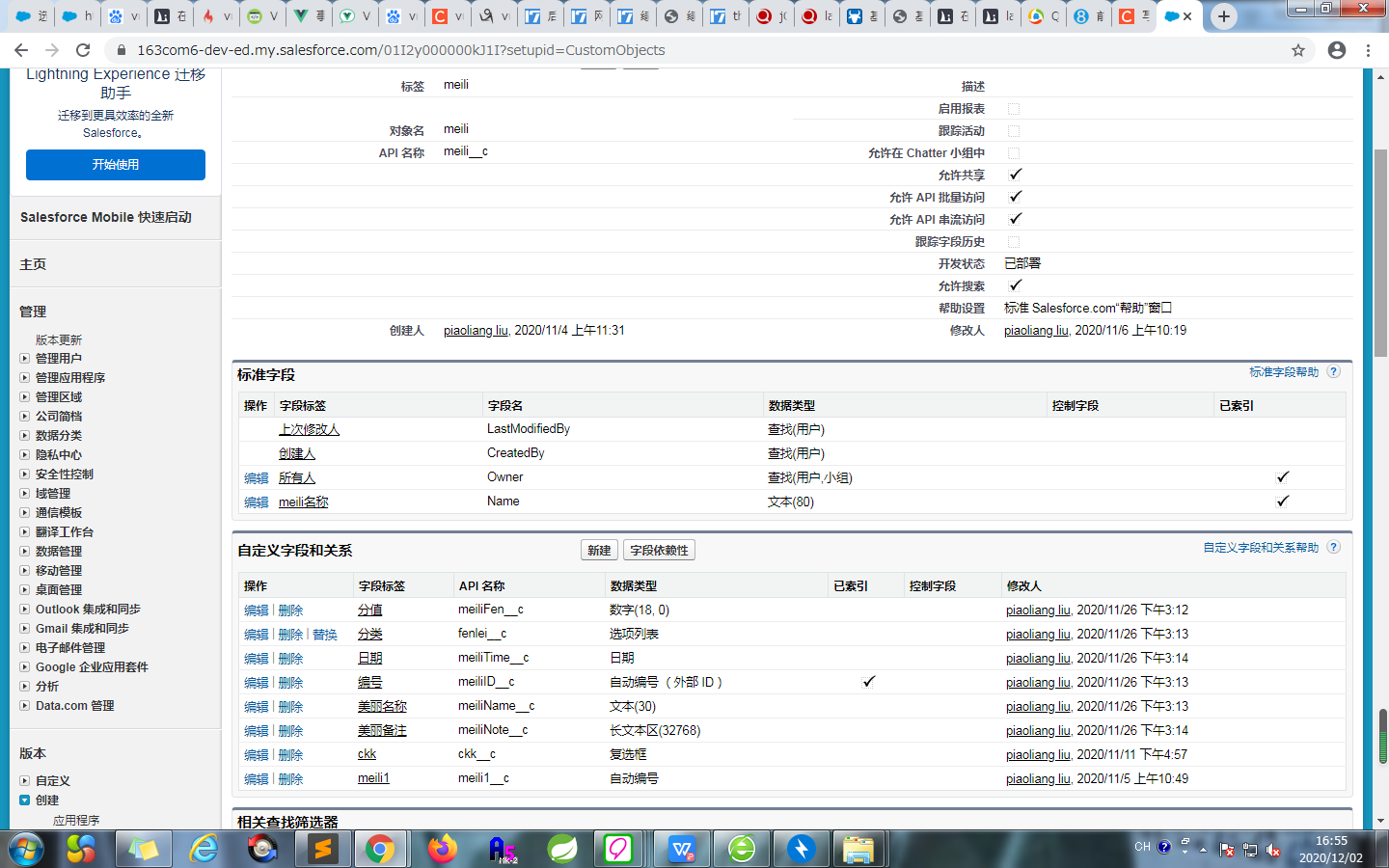Image resolution: width=1389 pixels, height=868 pixels.
Task: Expand Google 企业应用套件 tree node
Action: point(25,666)
